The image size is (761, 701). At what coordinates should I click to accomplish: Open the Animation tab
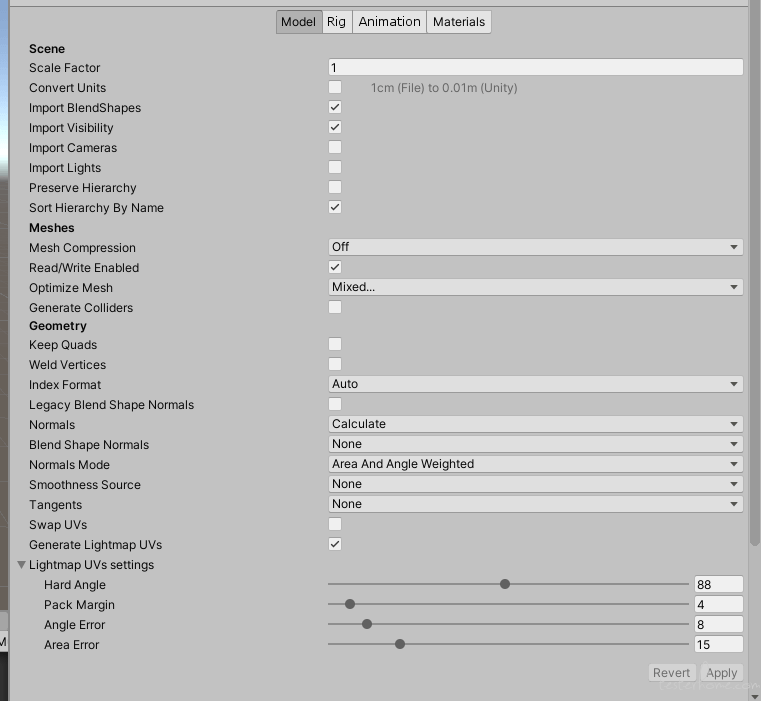tap(389, 22)
